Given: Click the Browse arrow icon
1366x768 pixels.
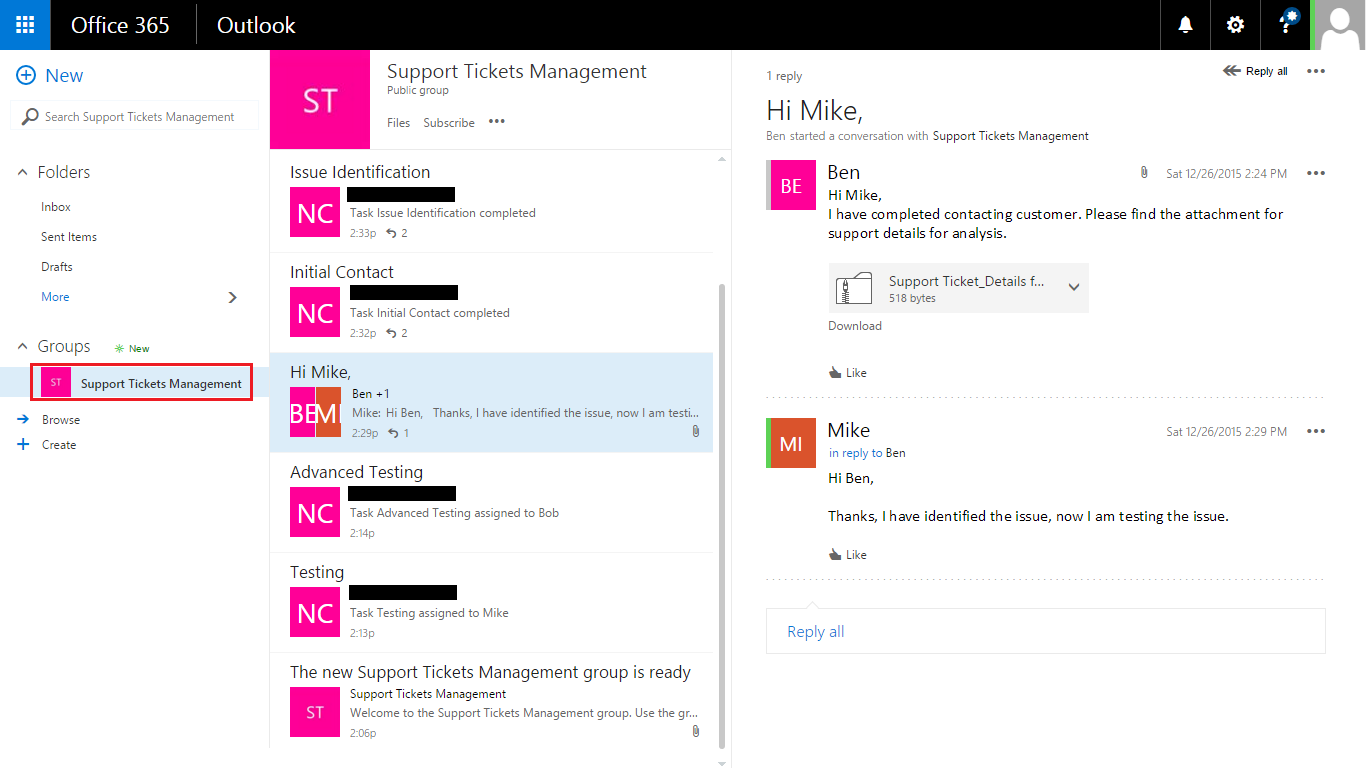Looking at the screenshot, I should tap(23, 419).
